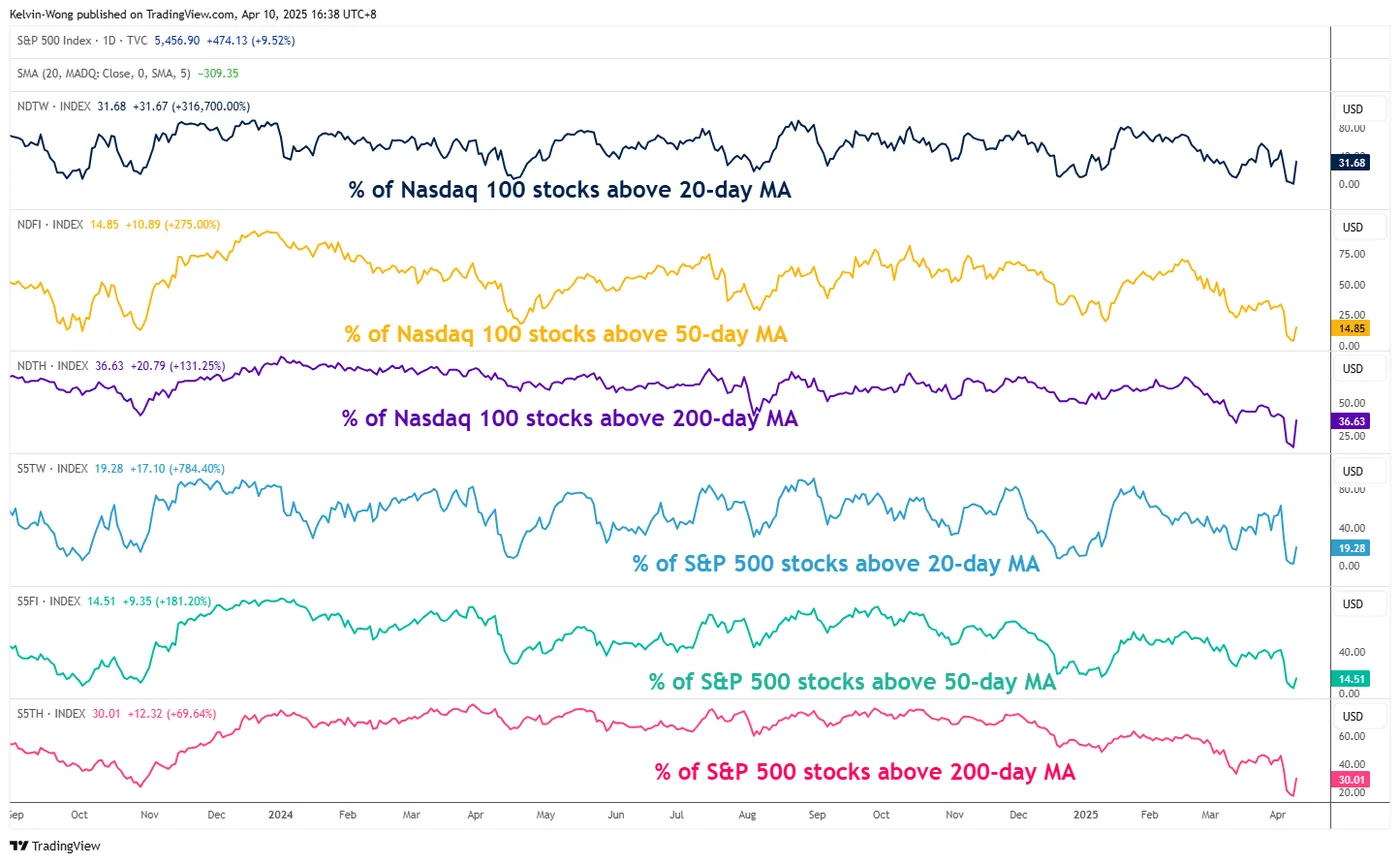Image resolution: width=1400 pixels, height=863 pixels.
Task: Click the blue 19.28 price tag
Action: click(x=1353, y=548)
